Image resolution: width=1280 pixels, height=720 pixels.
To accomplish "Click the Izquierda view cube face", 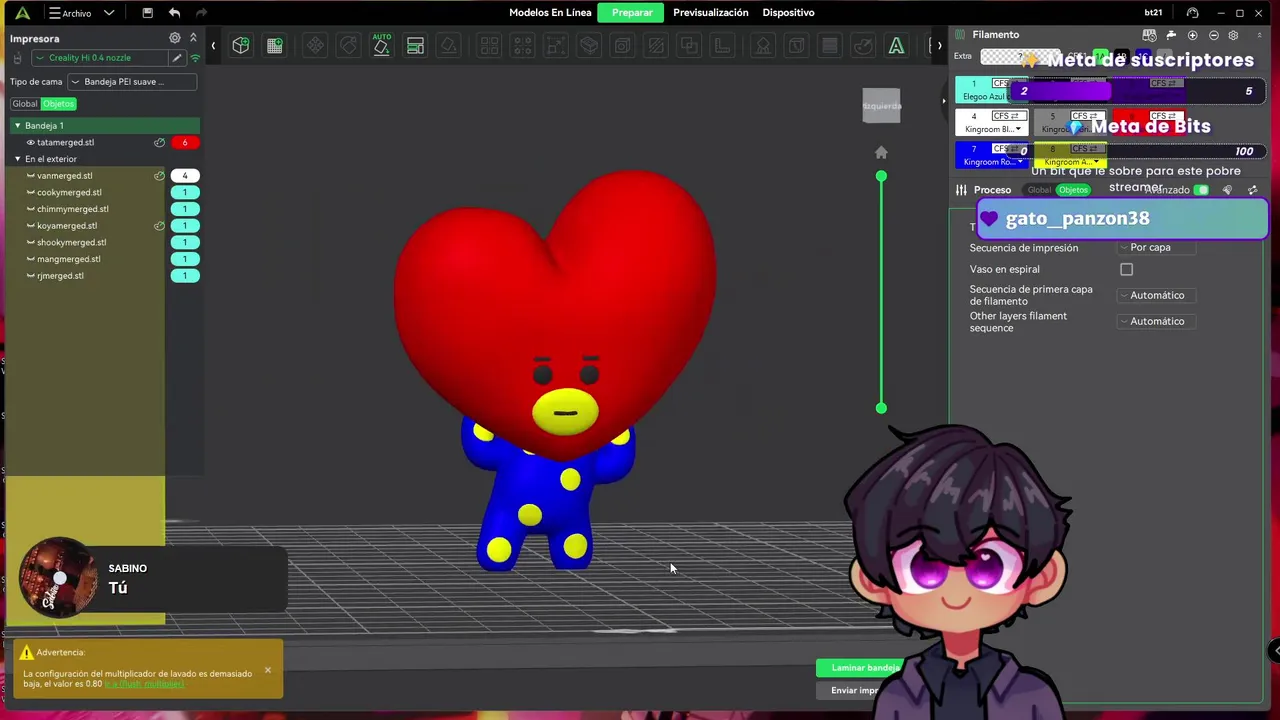I will click(882, 106).
